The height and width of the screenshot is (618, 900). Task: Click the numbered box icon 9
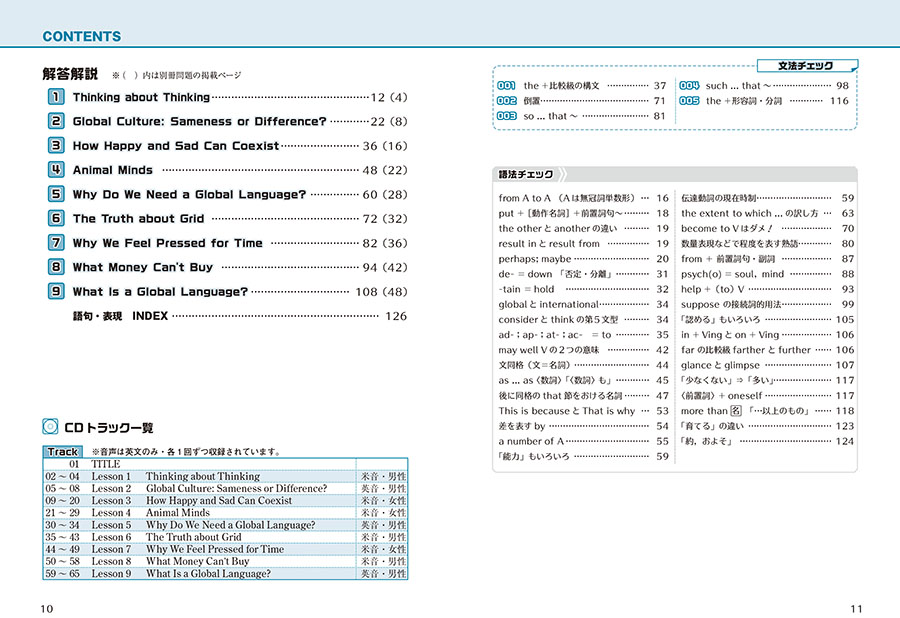pos(56,291)
